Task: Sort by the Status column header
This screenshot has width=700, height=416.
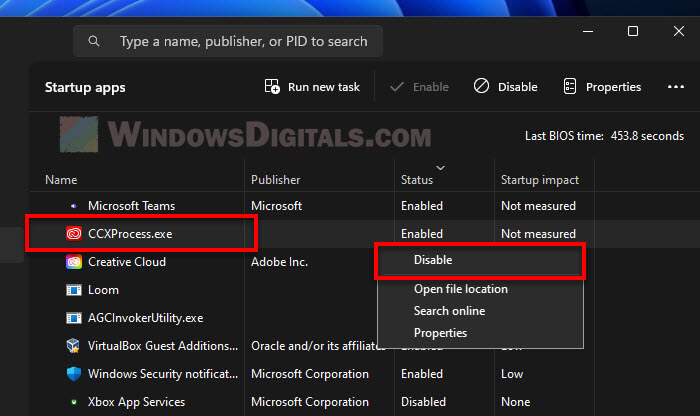Action: 417,180
